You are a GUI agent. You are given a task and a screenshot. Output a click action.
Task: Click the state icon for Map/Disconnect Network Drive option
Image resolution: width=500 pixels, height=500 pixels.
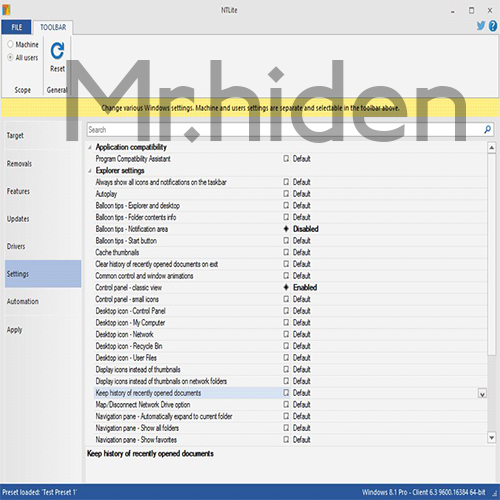[286, 405]
